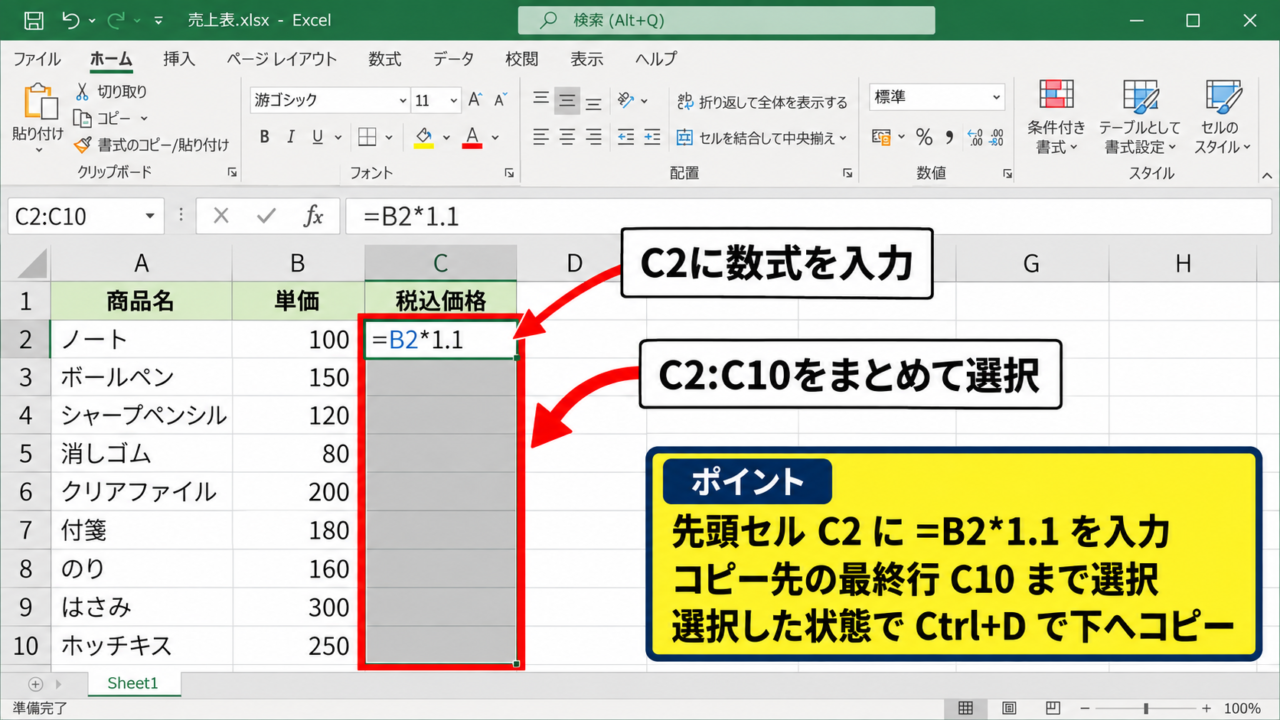This screenshot has height=720, width=1280.
Task: Switch to Page Layout view icon
Action: [1009, 708]
